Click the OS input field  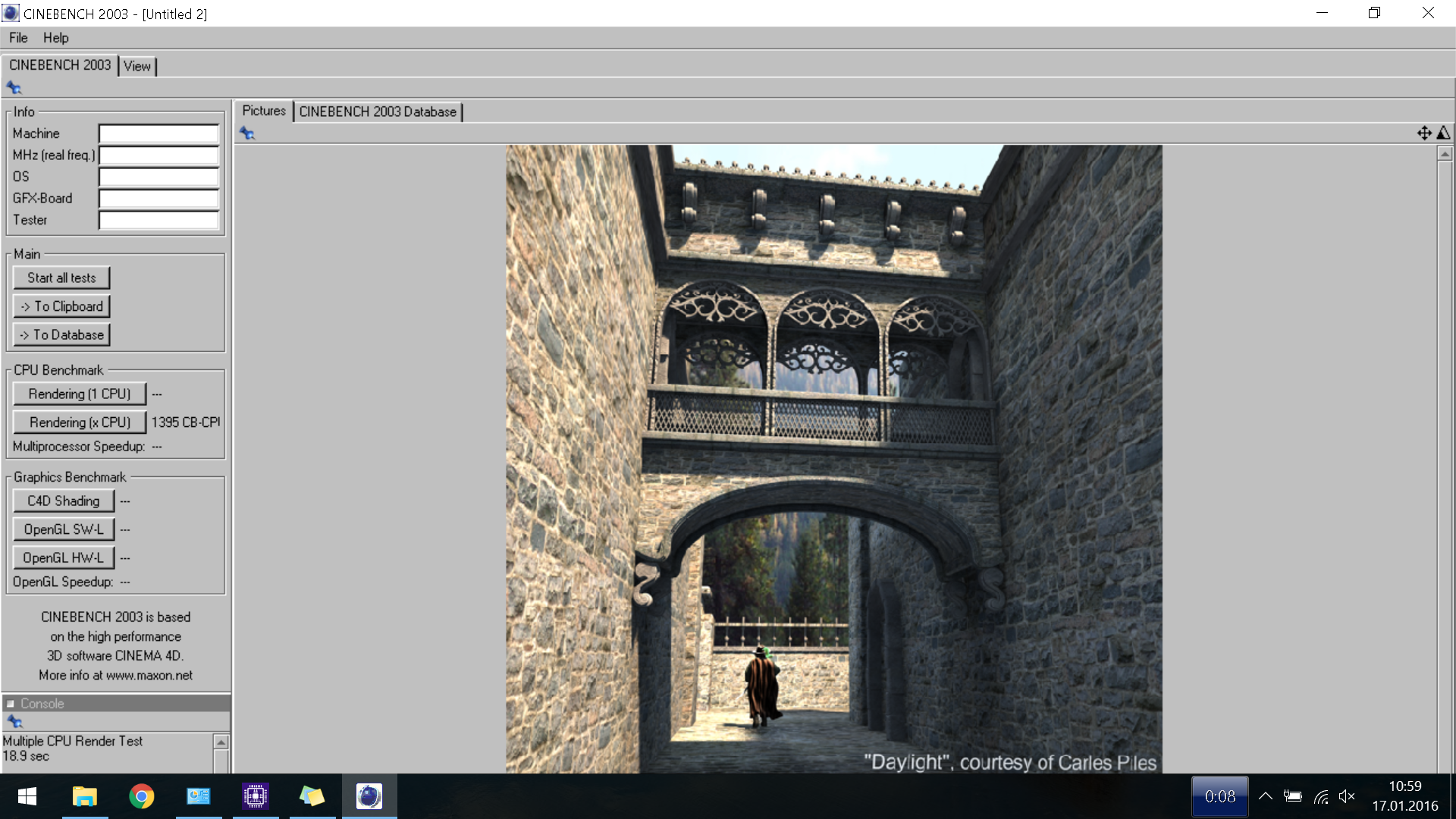coord(158,177)
